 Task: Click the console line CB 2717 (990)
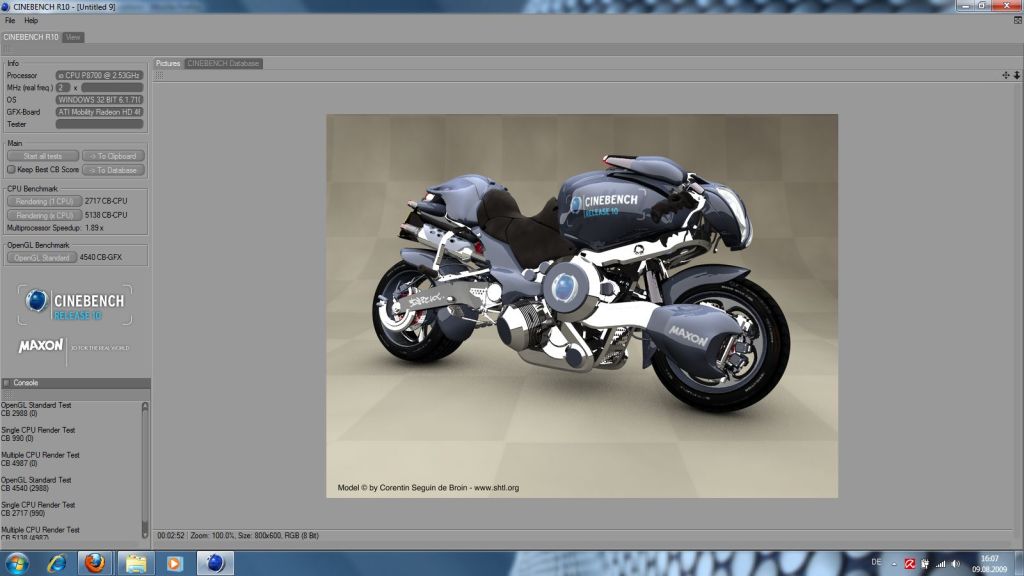[23, 513]
